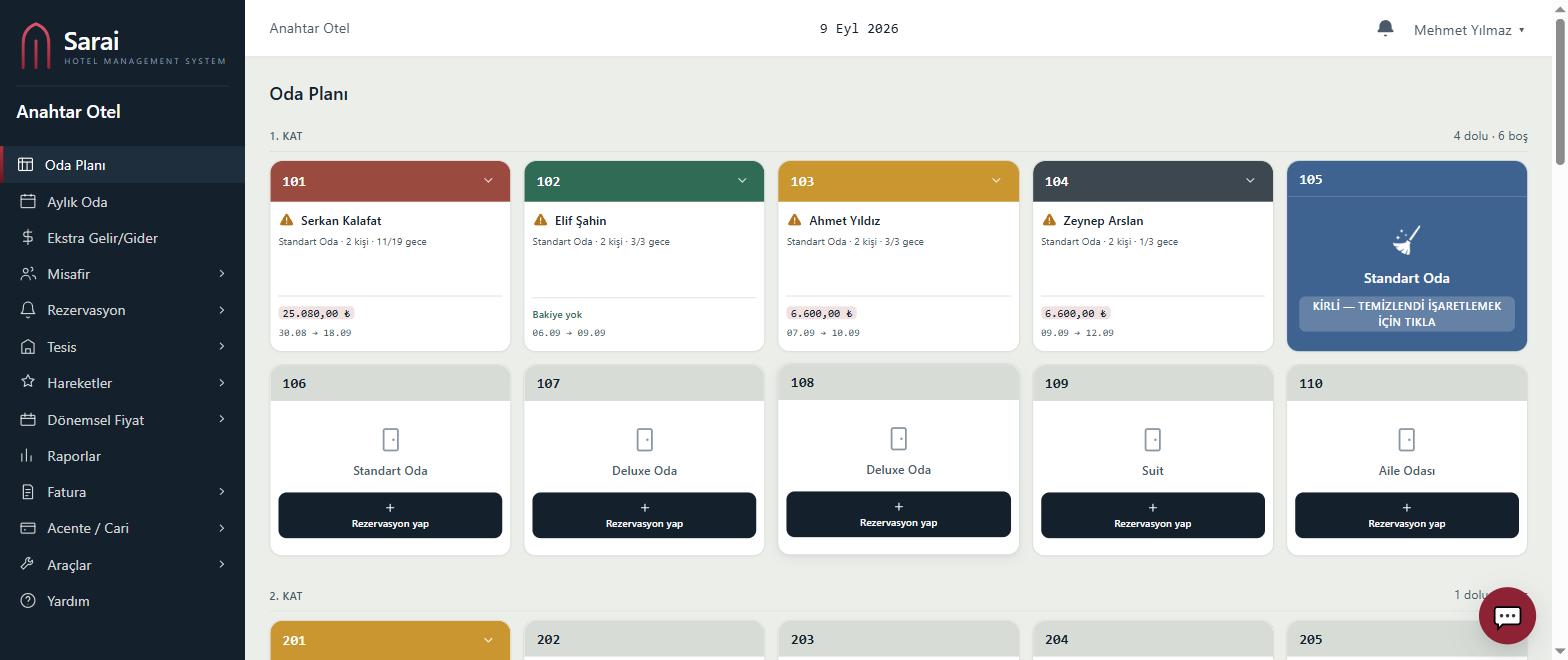1568x660 pixels.
Task: Click Serkan Kalafat guest name
Action: (x=341, y=221)
